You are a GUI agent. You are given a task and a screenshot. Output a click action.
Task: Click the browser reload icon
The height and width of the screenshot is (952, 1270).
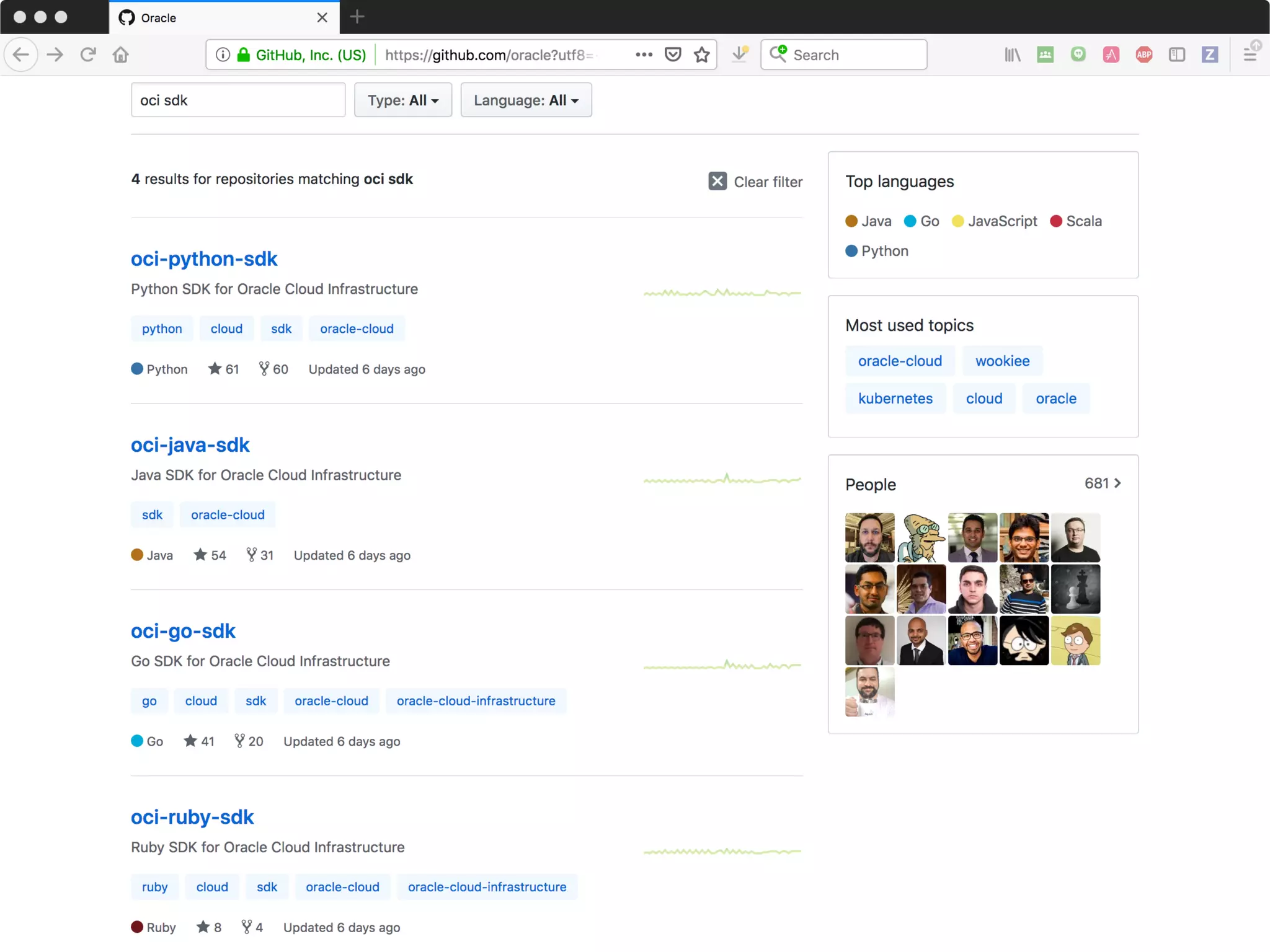tap(88, 55)
